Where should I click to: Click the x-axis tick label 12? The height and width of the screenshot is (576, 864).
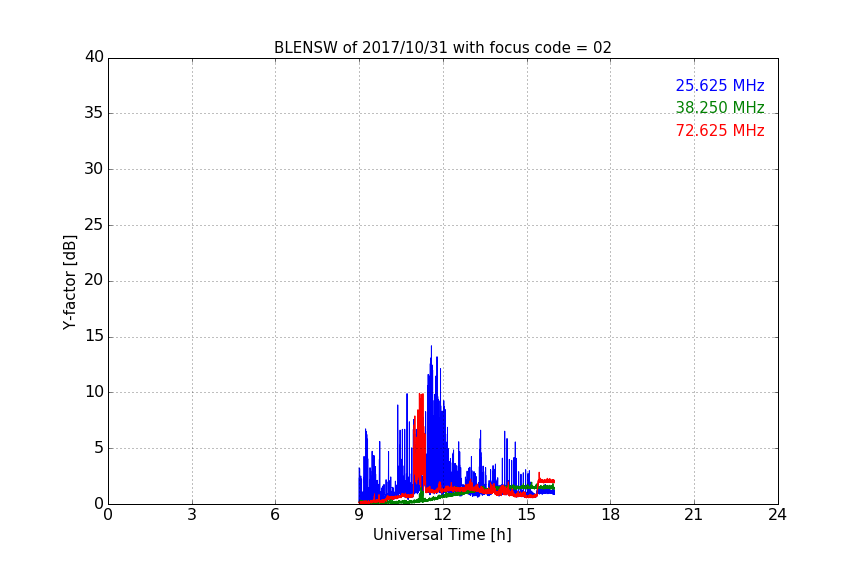point(443,515)
